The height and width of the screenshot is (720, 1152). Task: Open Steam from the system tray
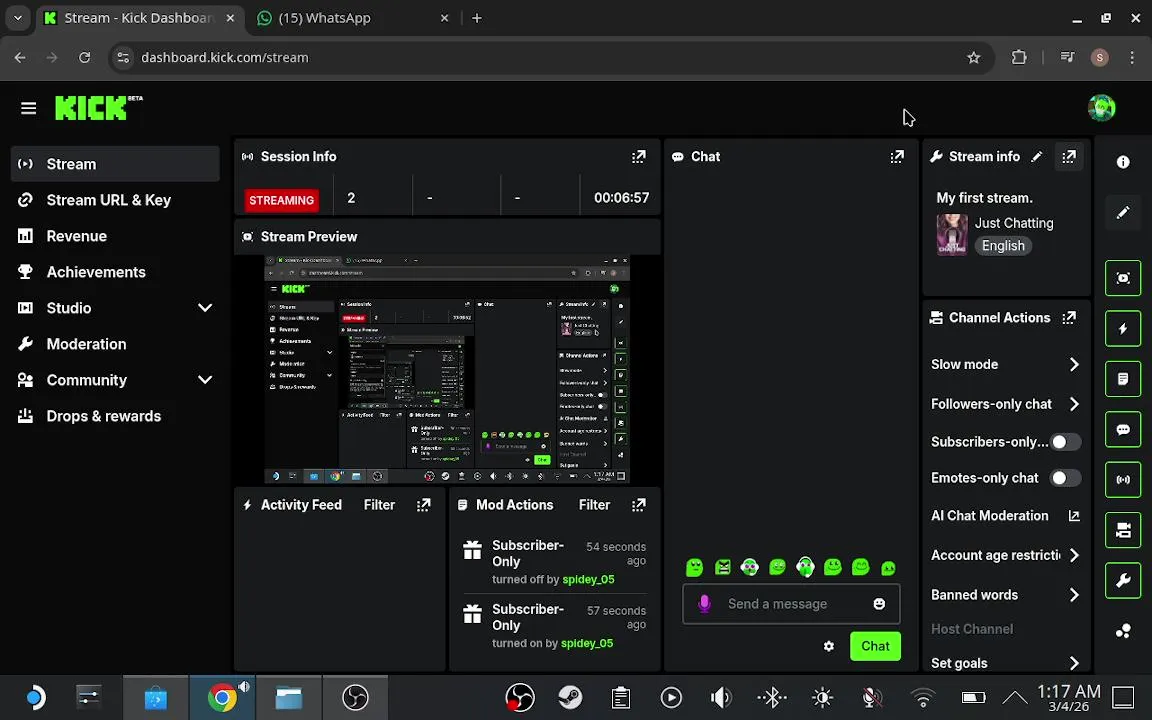click(569, 697)
